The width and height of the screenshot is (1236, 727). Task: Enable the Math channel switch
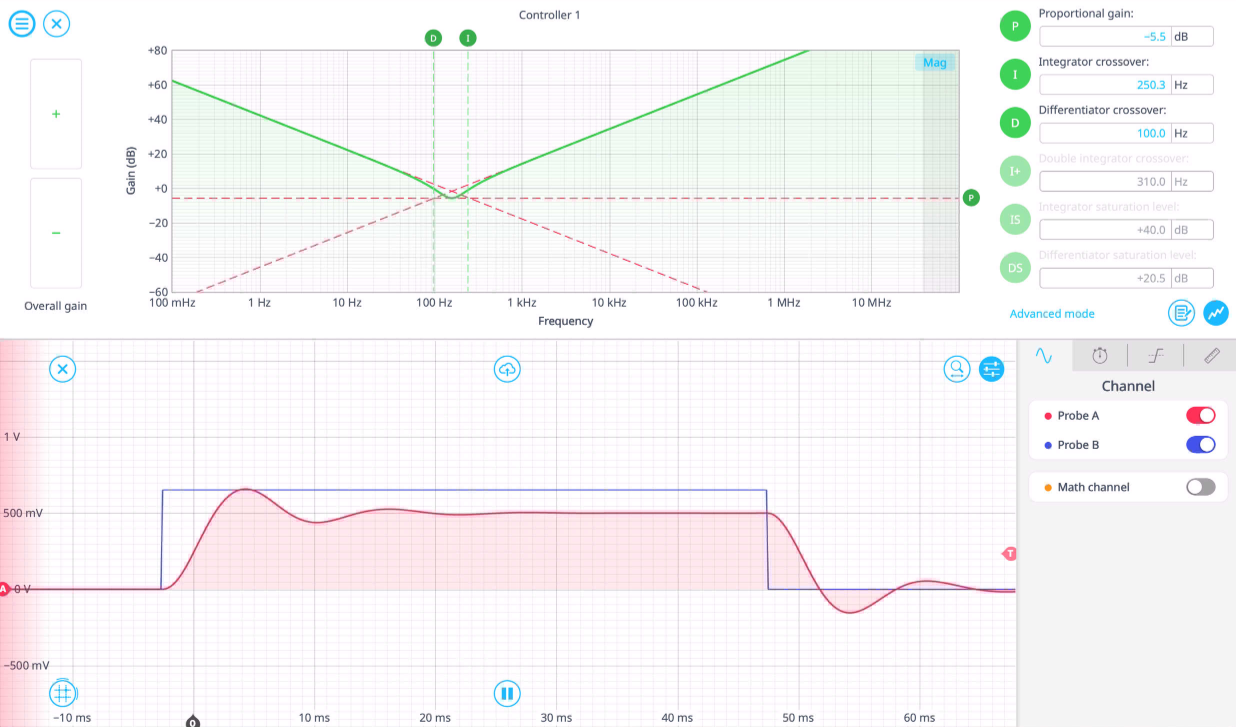tap(1200, 487)
